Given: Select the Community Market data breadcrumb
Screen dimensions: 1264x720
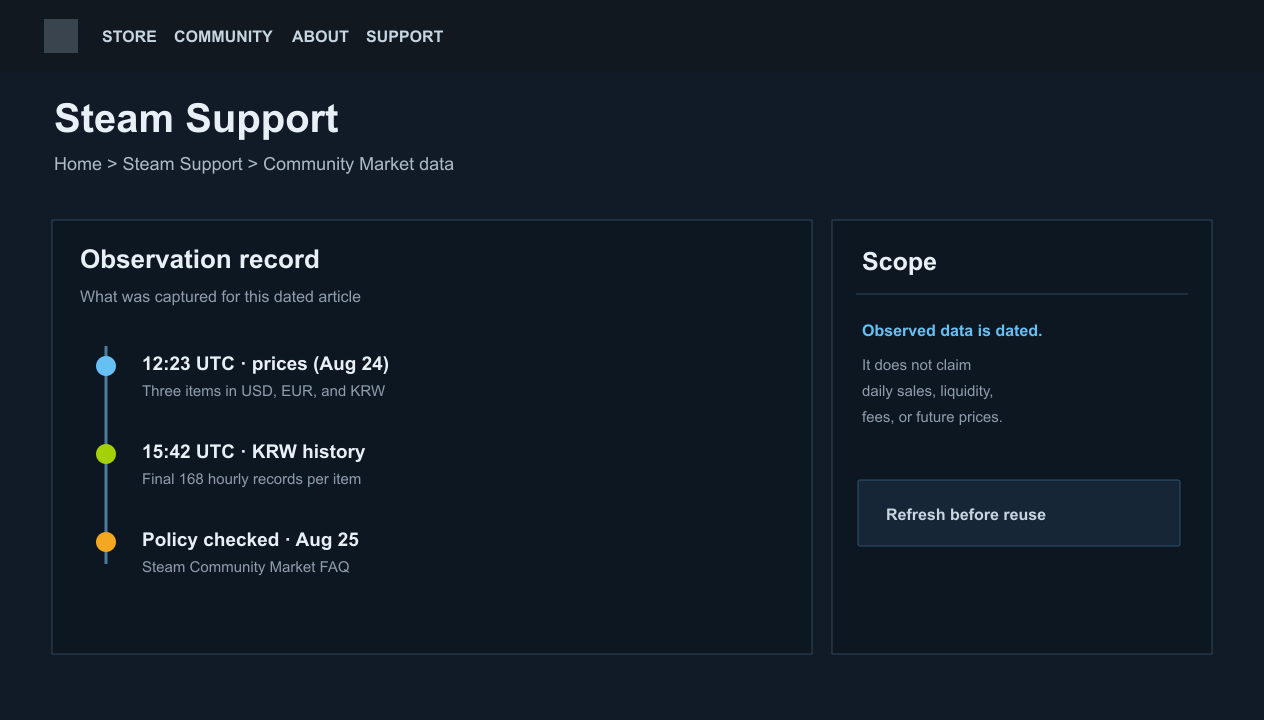Looking at the screenshot, I should point(358,164).
